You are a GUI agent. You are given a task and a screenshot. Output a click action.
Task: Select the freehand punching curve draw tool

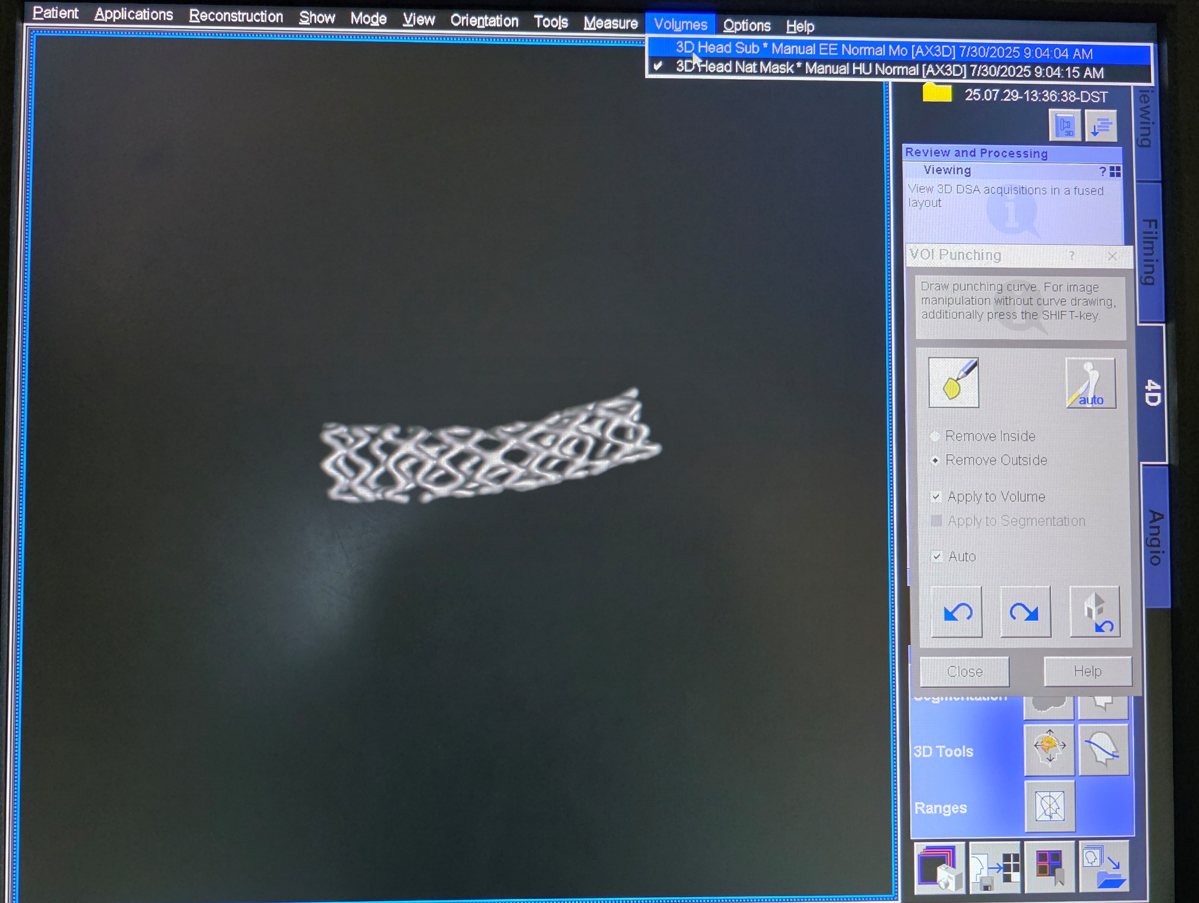pos(953,382)
